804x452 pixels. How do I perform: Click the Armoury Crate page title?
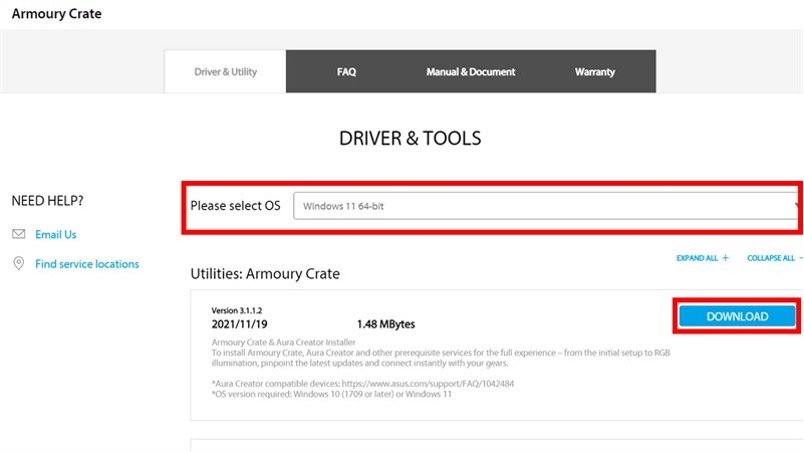pyautogui.click(x=56, y=13)
